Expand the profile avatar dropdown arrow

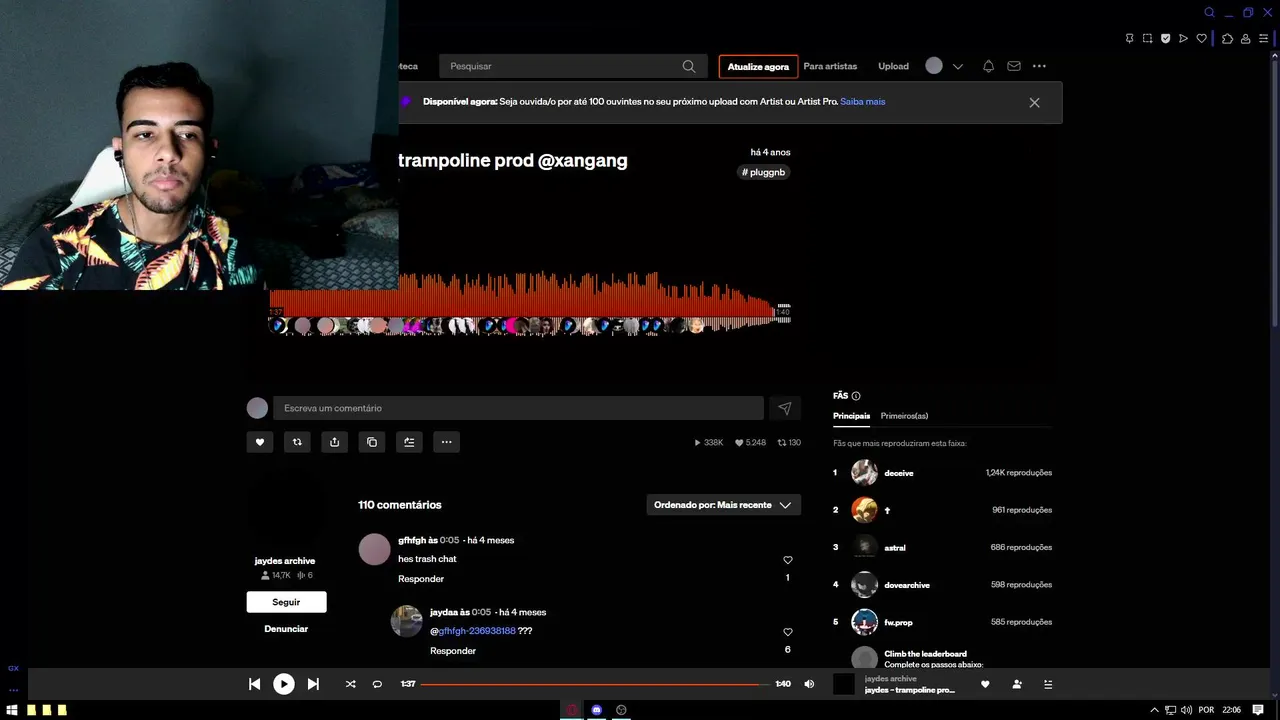958,67
